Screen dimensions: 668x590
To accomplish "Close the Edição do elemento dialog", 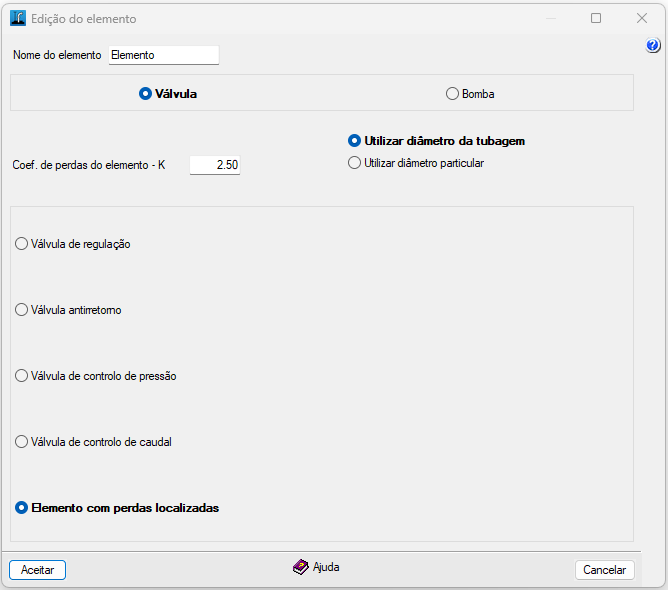I will click(x=642, y=18).
